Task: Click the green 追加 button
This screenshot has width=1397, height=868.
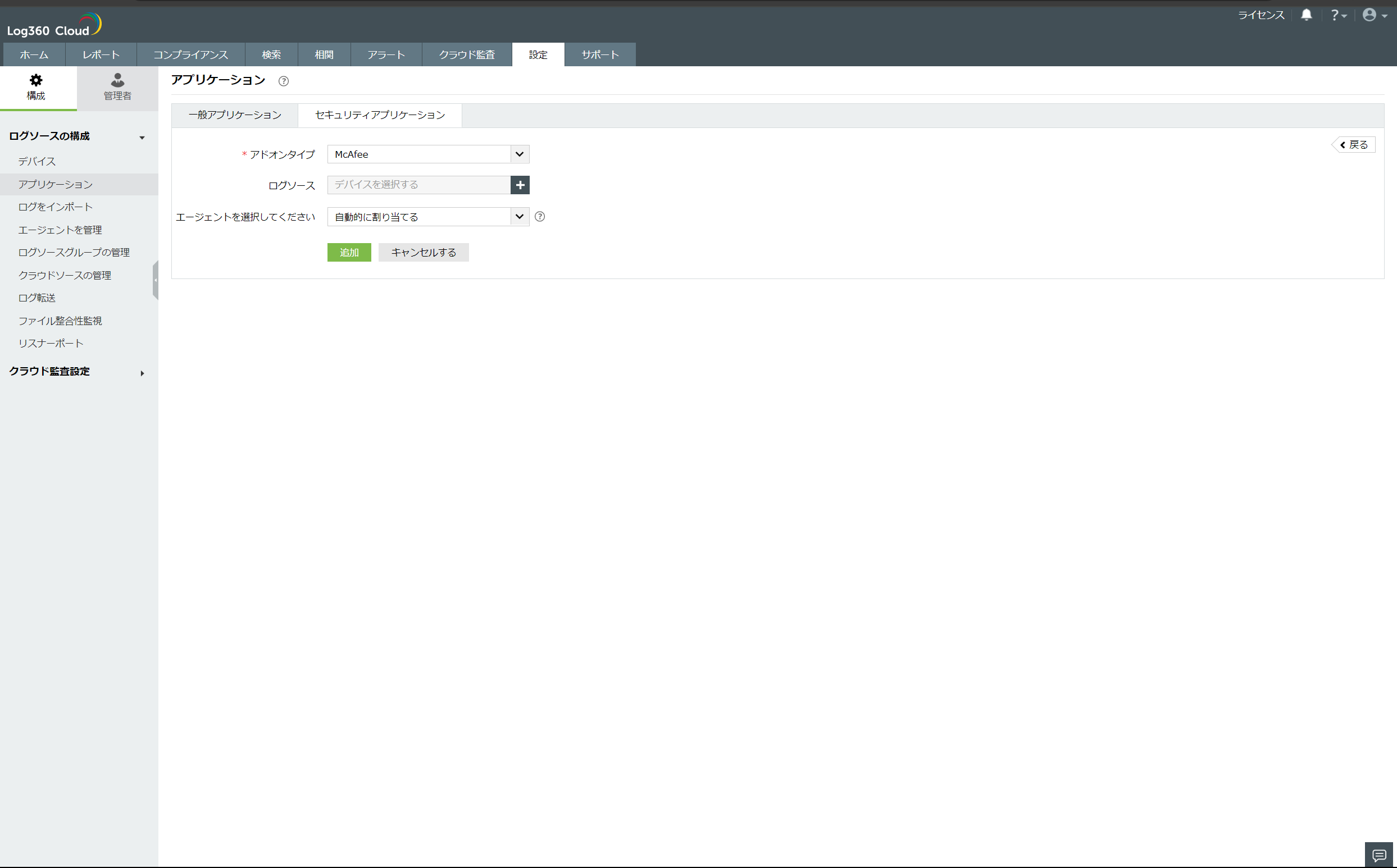Action: point(348,252)
